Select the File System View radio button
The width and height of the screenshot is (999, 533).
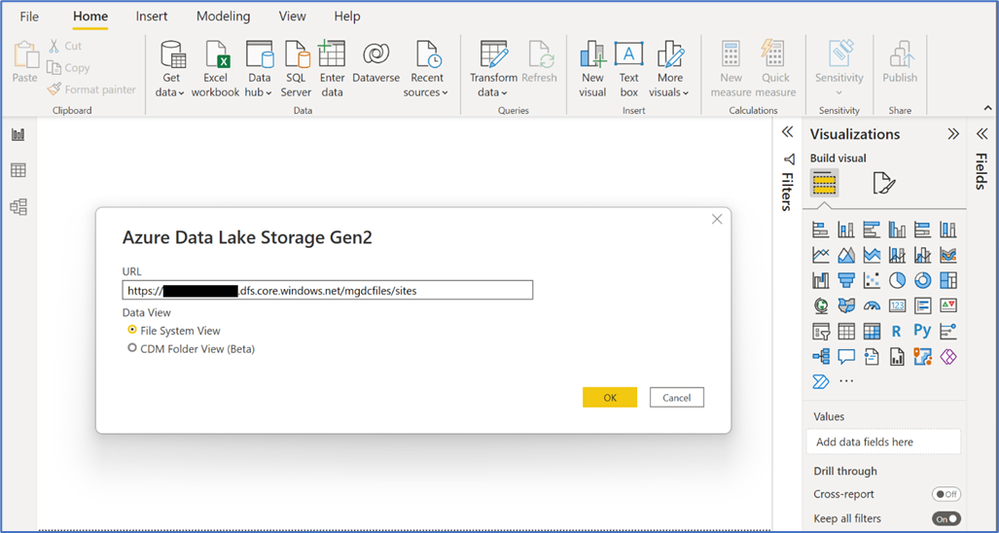point(133,330)
